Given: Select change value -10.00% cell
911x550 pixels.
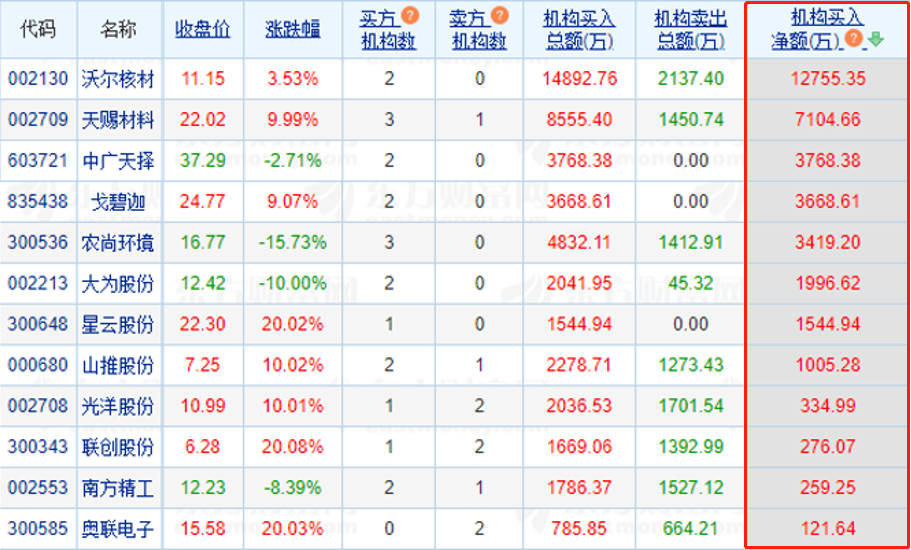Looking at the screenshot, I should coord(293,283).
